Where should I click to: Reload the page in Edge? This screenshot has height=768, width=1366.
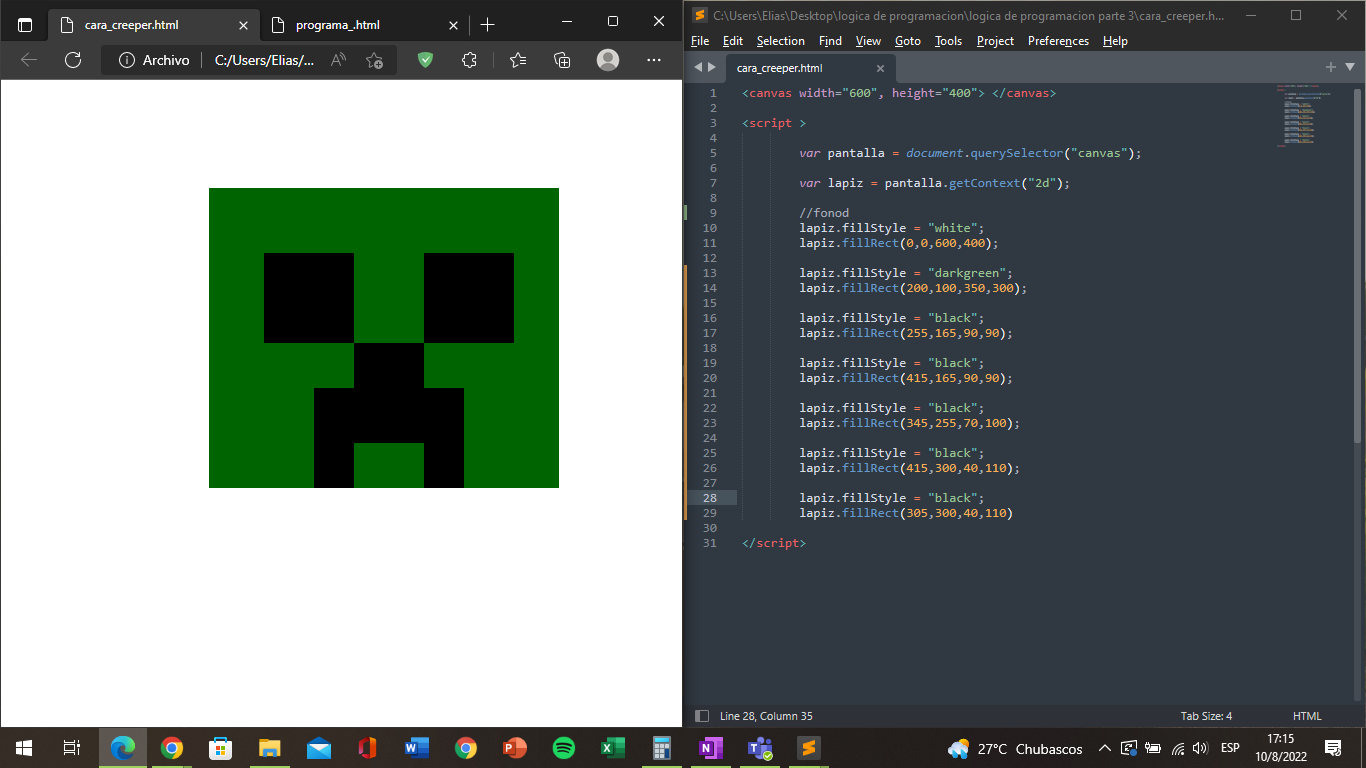[x=73, y=60]
